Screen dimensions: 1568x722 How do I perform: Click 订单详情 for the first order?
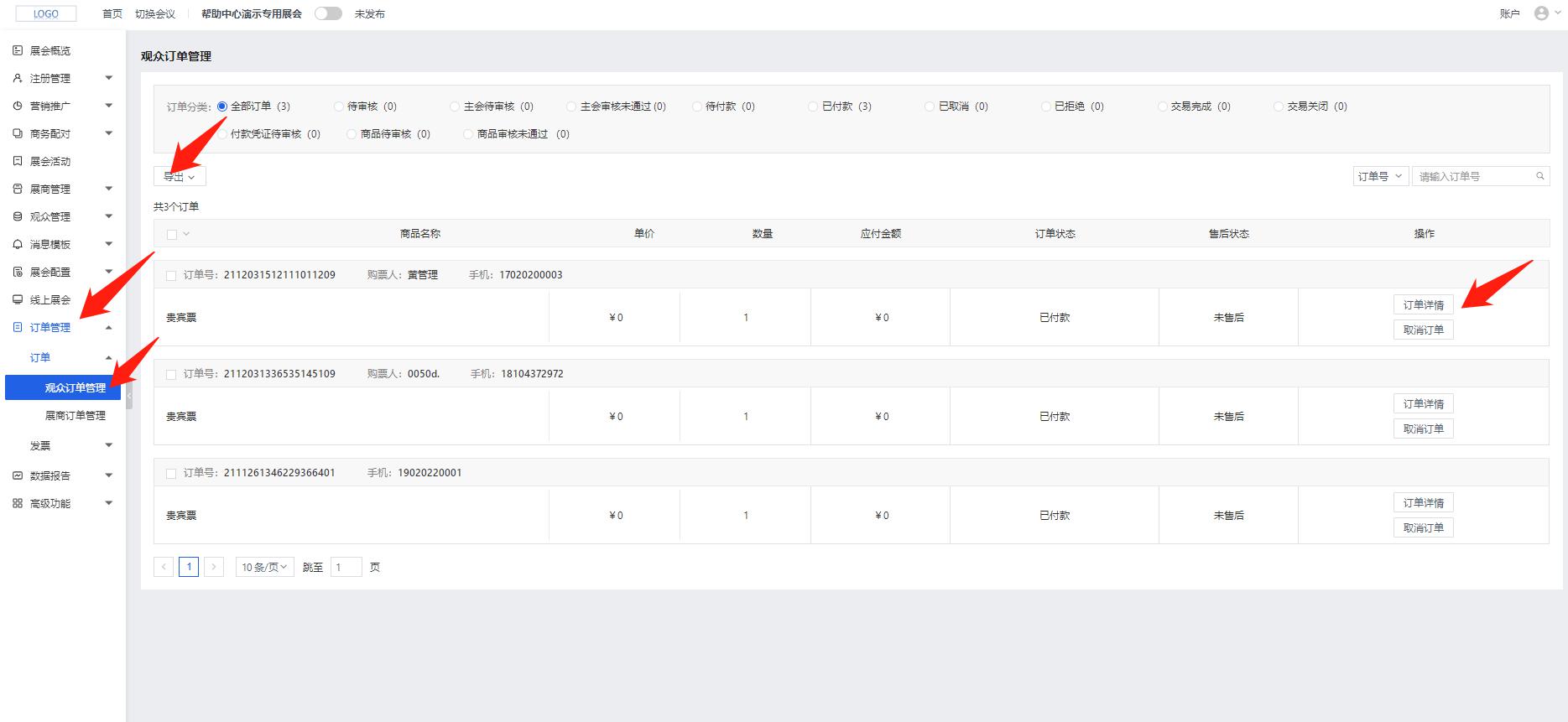[1423, 305]
